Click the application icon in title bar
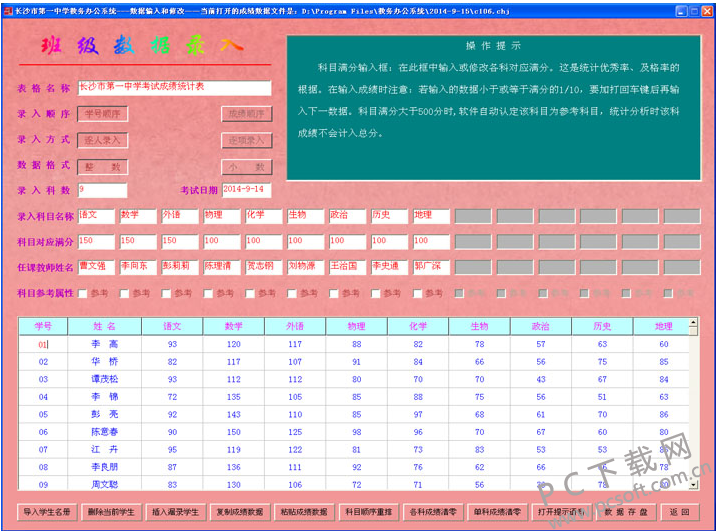Viewport: 724px width, 531px height. coord(8,11)
